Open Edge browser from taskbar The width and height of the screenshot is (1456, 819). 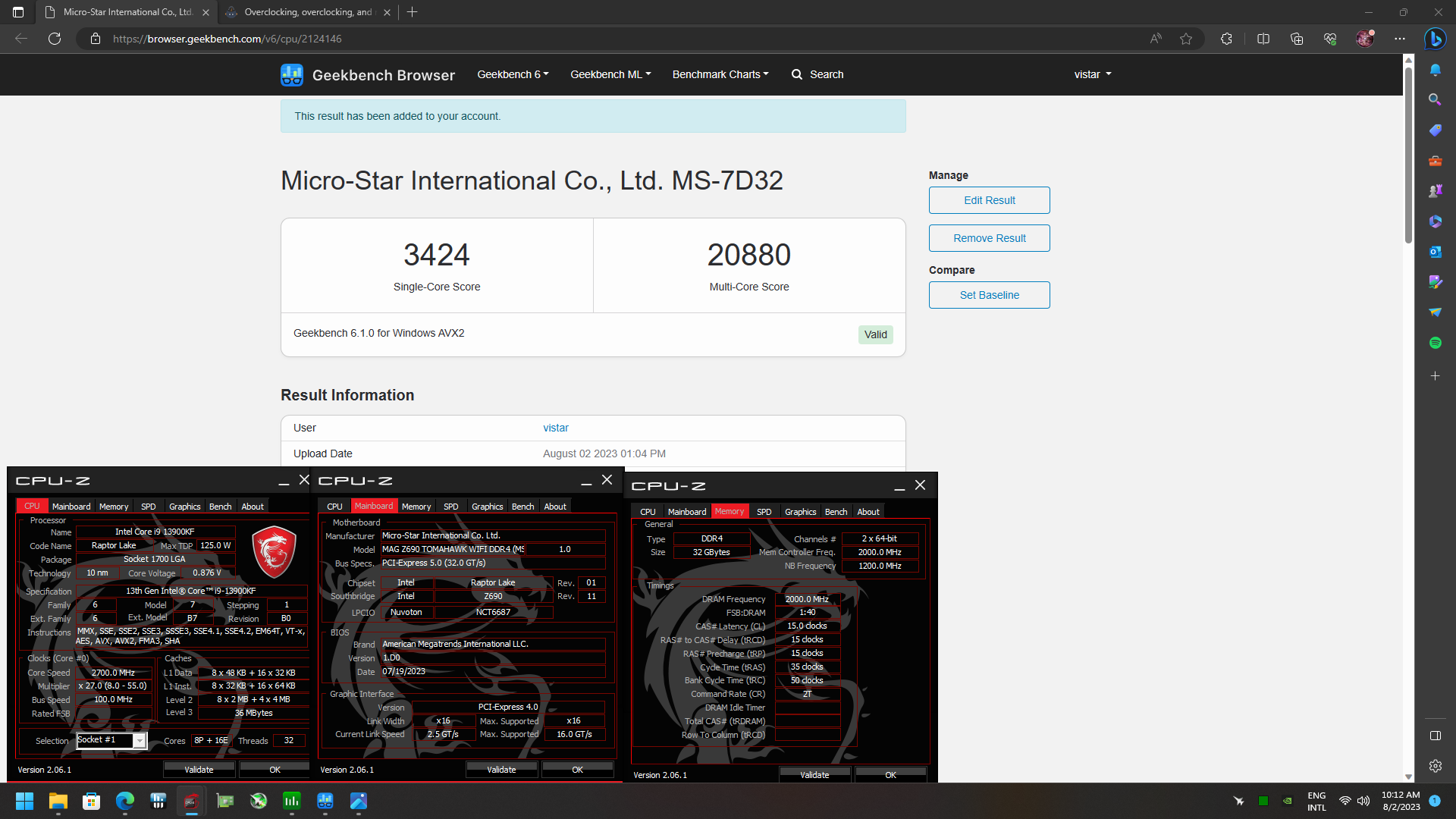coord(124,801)
